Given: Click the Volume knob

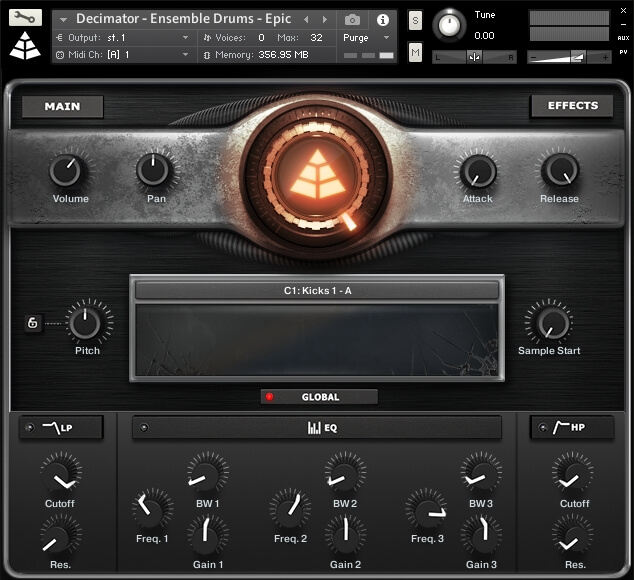Looking at the screenshot, I should pos(68,171).
